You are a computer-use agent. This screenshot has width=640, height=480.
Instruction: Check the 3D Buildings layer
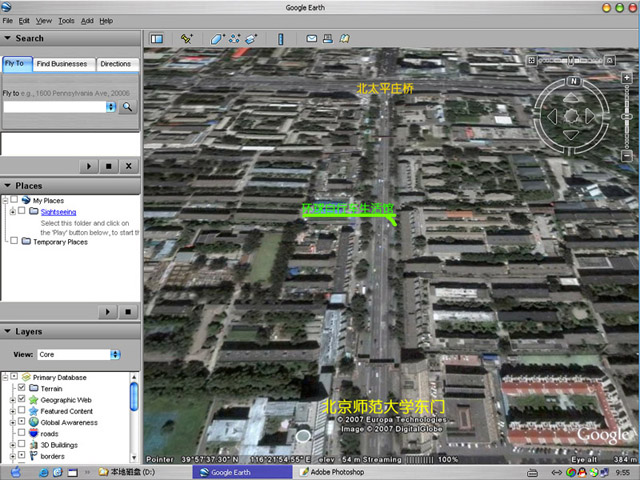(21, 445)
